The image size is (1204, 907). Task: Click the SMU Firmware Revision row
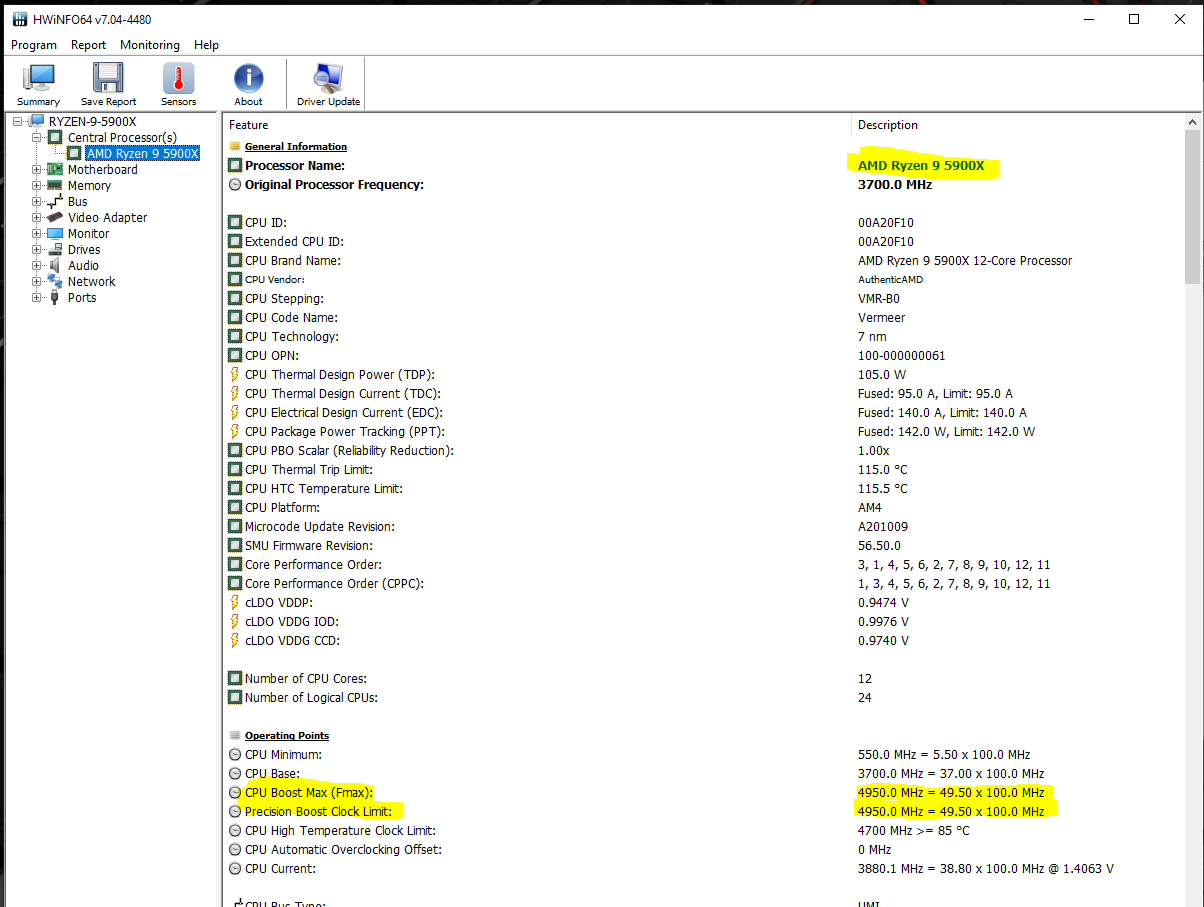[x=704, y=545]
